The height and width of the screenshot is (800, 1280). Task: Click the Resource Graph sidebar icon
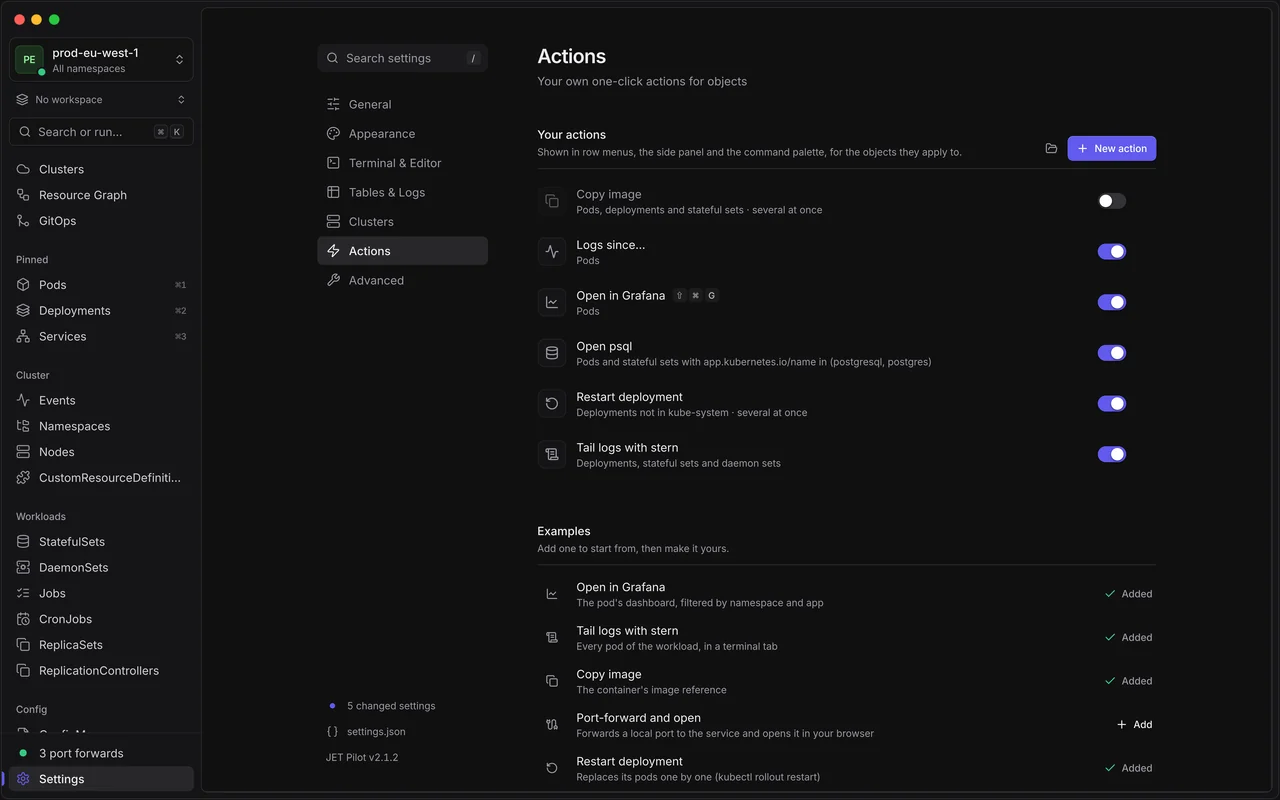[23, 195]
